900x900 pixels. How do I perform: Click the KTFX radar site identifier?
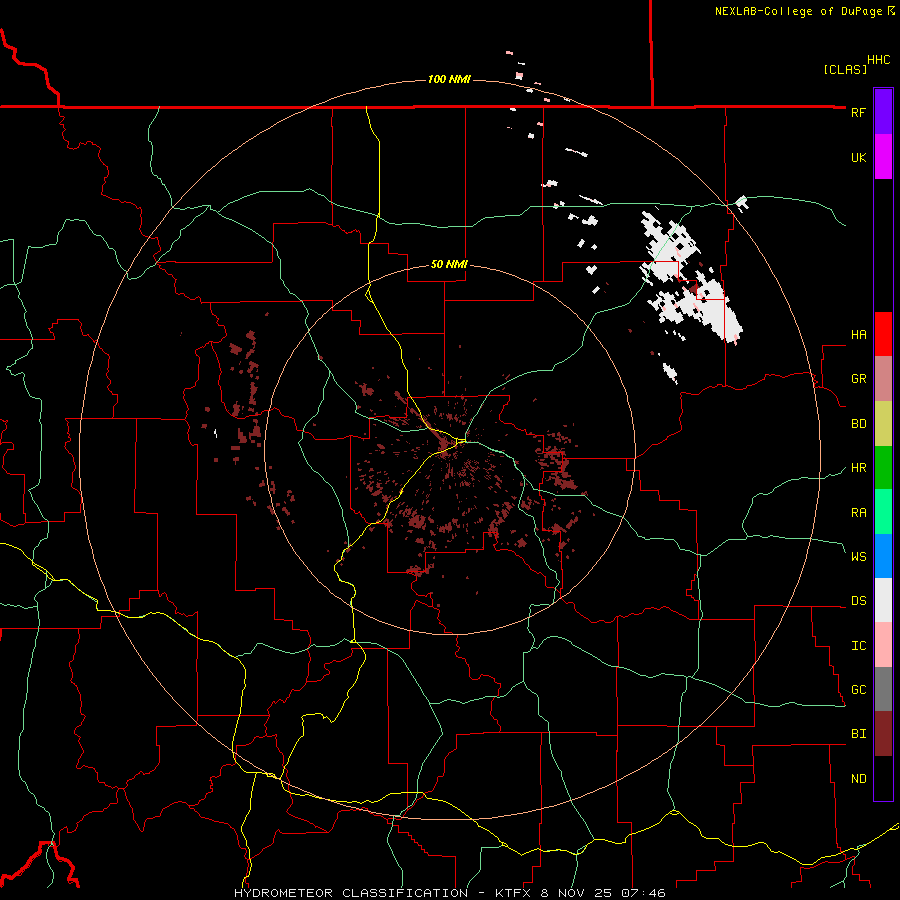[x=514, y=893]
